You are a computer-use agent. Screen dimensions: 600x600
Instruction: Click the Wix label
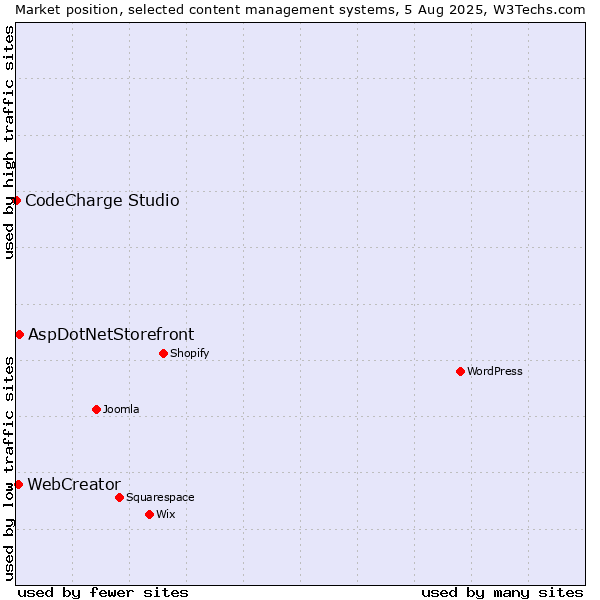pos(166,515)
